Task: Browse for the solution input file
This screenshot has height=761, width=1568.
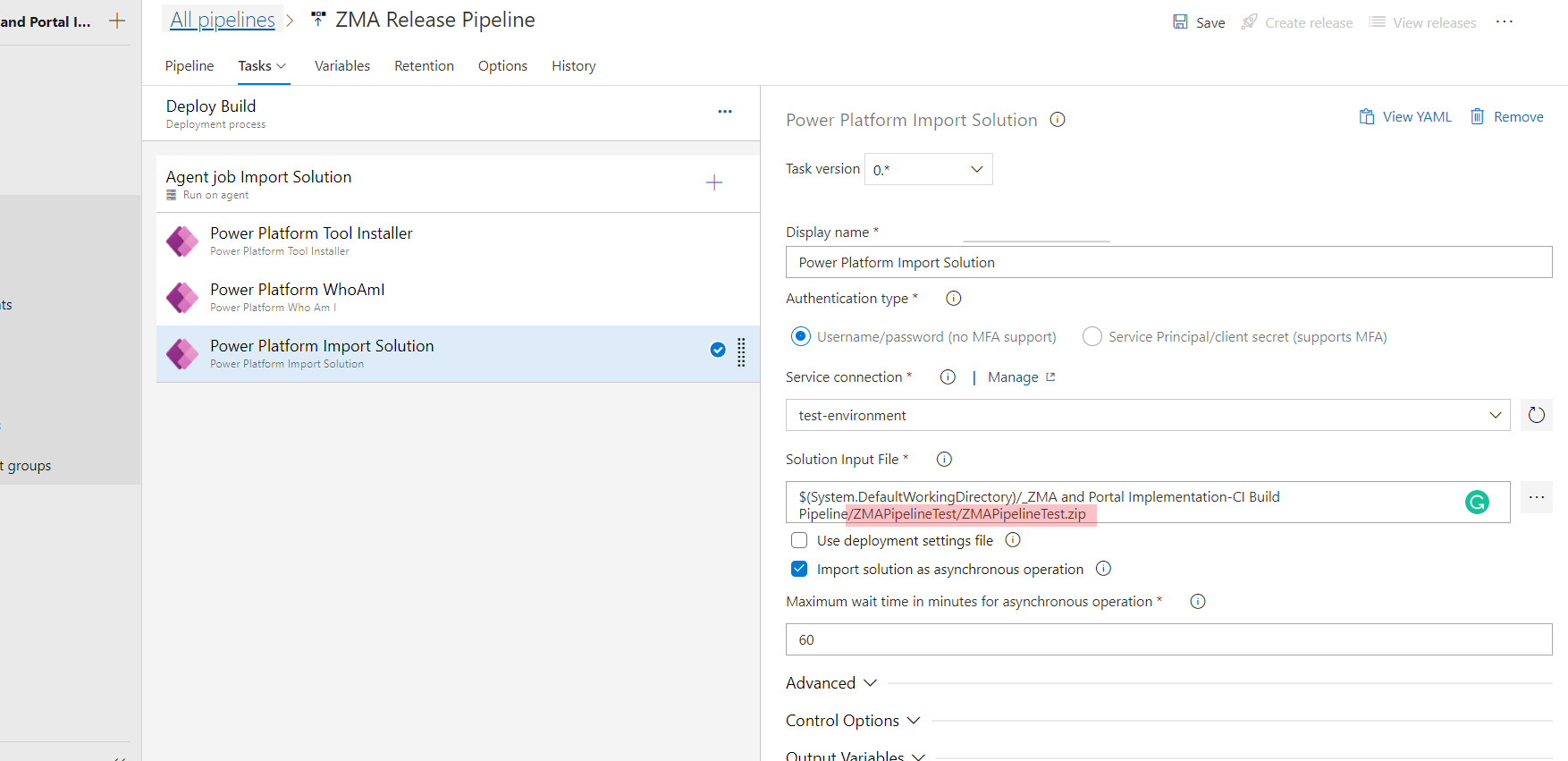Action: coord(1536,497)
